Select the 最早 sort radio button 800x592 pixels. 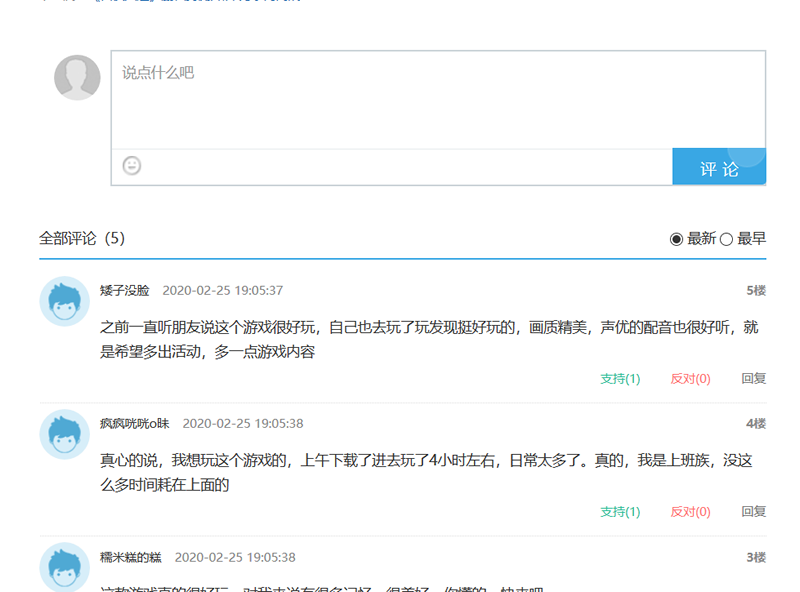tap(727, 239)
